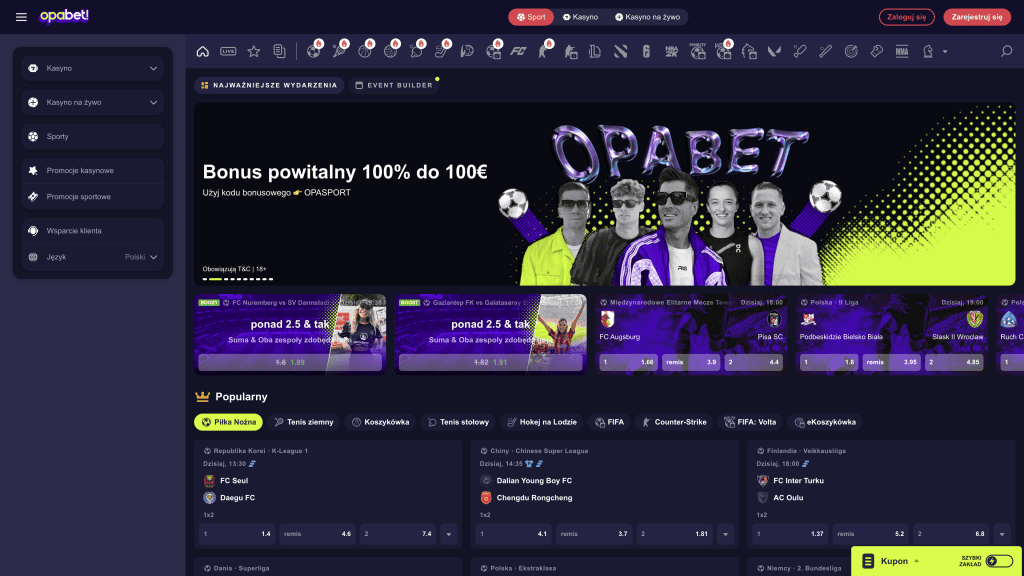1024x576 pixels.
Task: Select Counter-Strike soldier icon with flame
Action: pos(544,51)
